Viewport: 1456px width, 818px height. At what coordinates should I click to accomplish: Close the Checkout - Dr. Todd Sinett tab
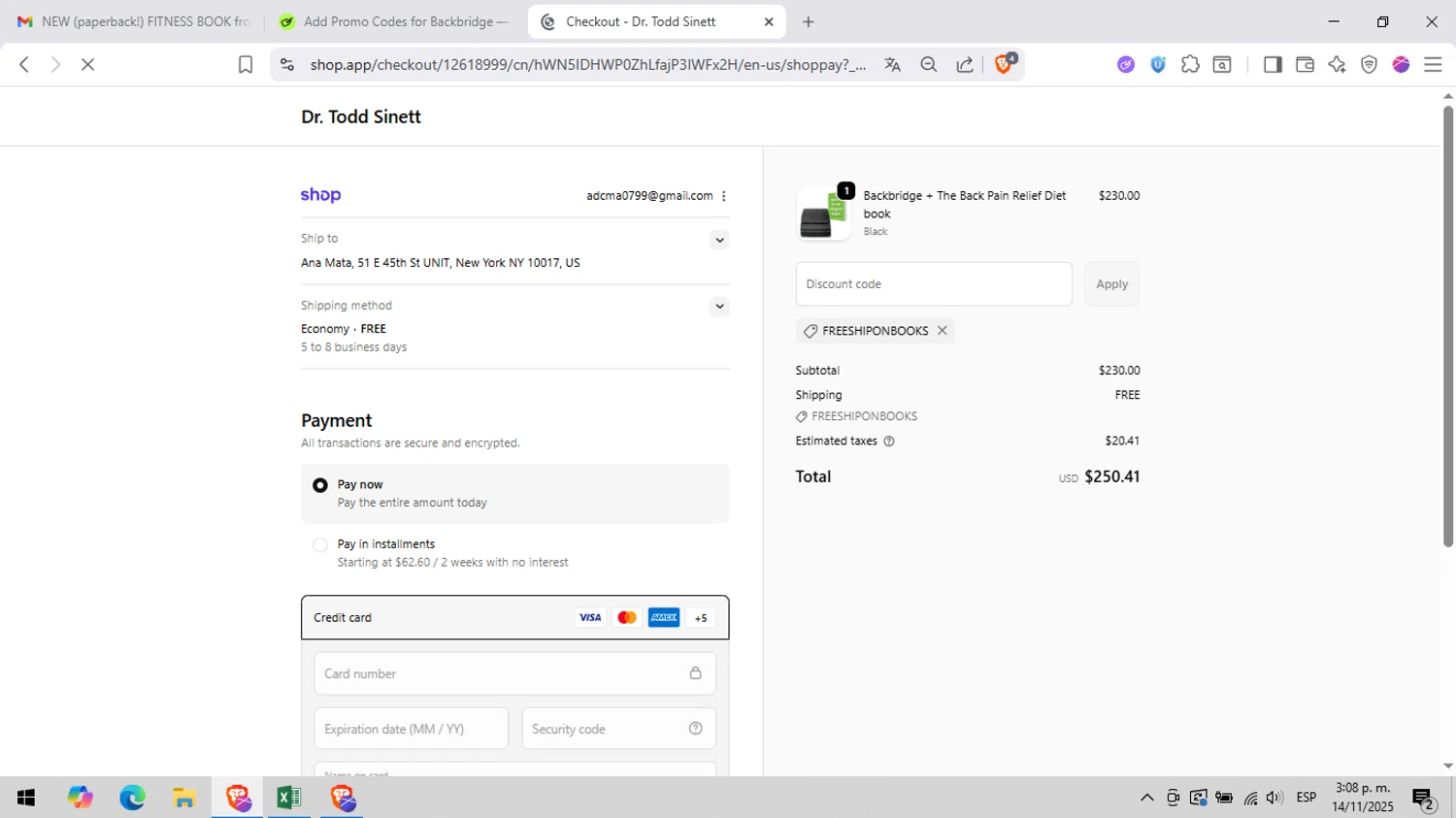[769, 21]
